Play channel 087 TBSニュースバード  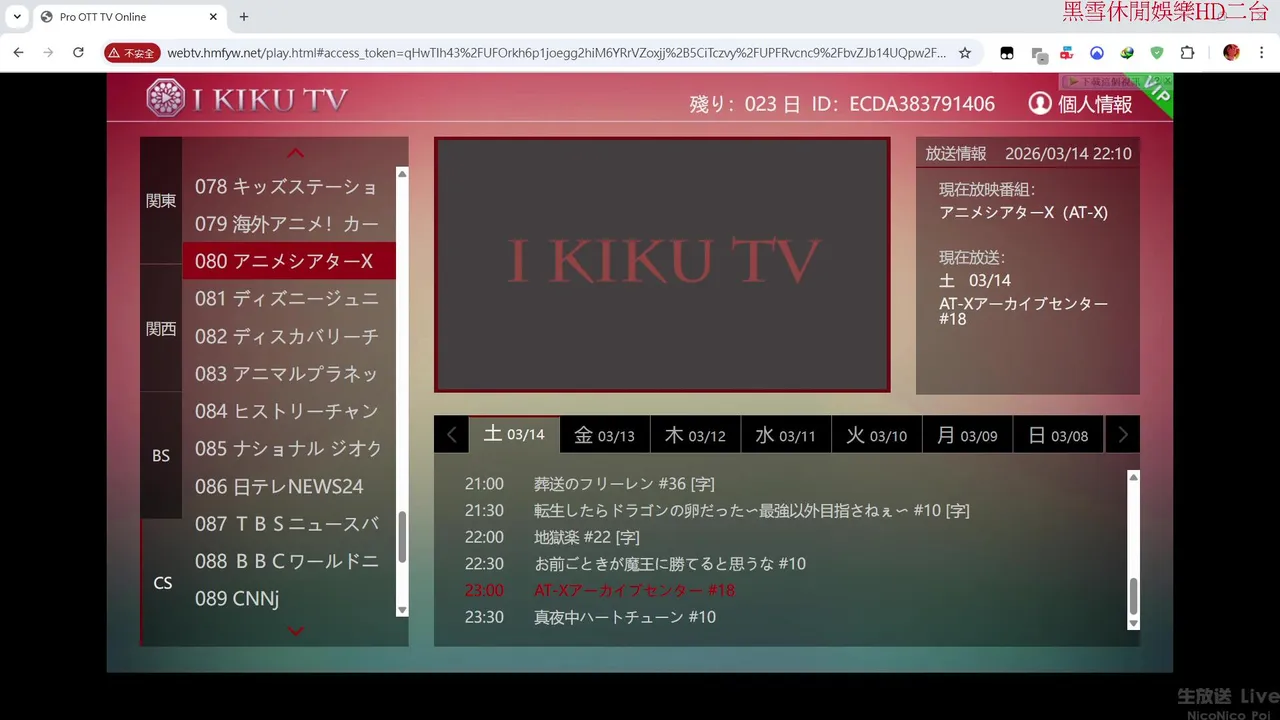click(x=289, y=523)
